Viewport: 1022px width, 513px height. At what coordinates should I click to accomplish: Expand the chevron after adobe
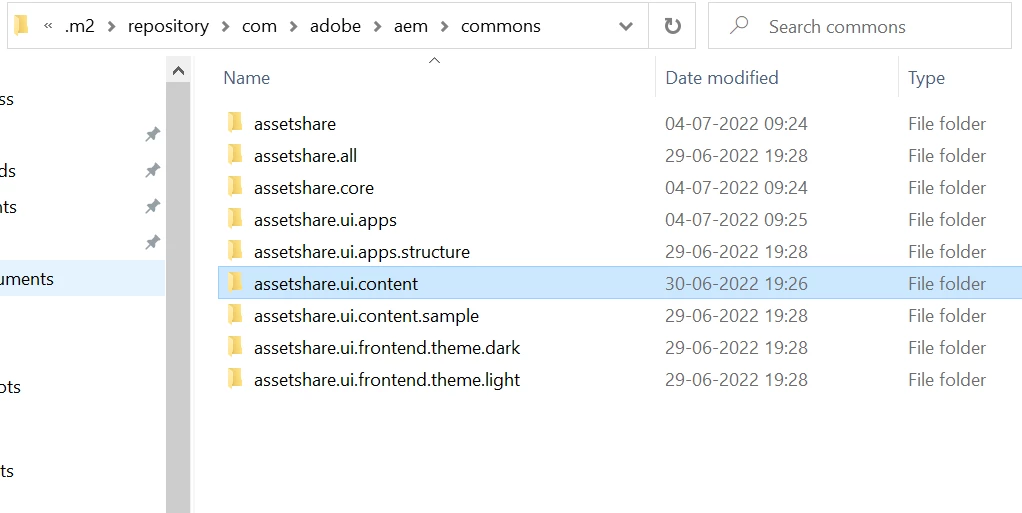tap(377, 27)
